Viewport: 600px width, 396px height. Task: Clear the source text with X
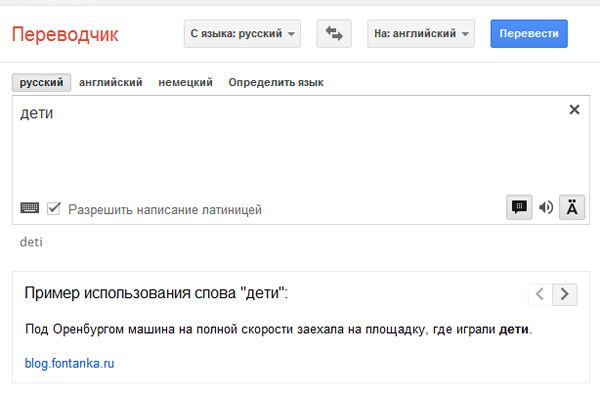pos(574,110)
